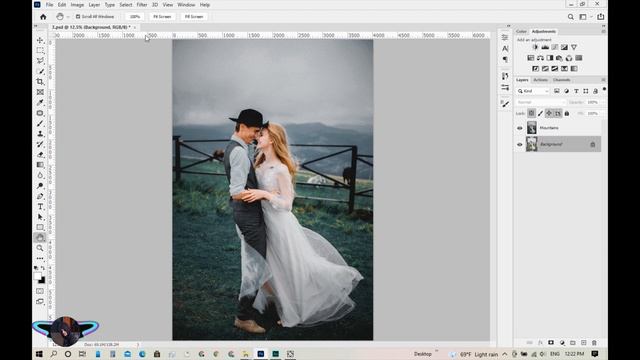Open Layers panel flyout menu
Viewport: 640px width, 360px height.
[x=603, y=80]
